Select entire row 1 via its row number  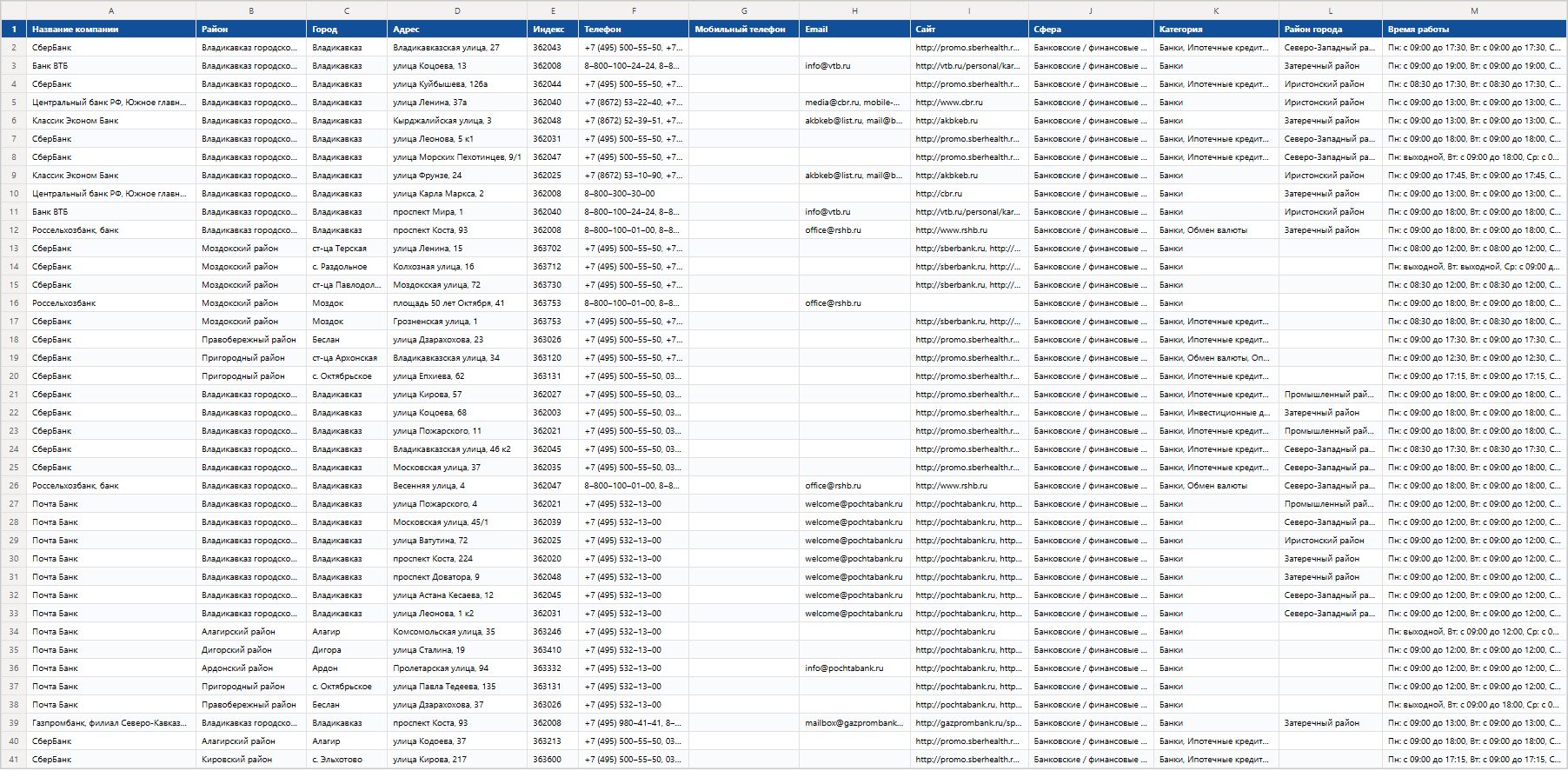coord(14,30)
